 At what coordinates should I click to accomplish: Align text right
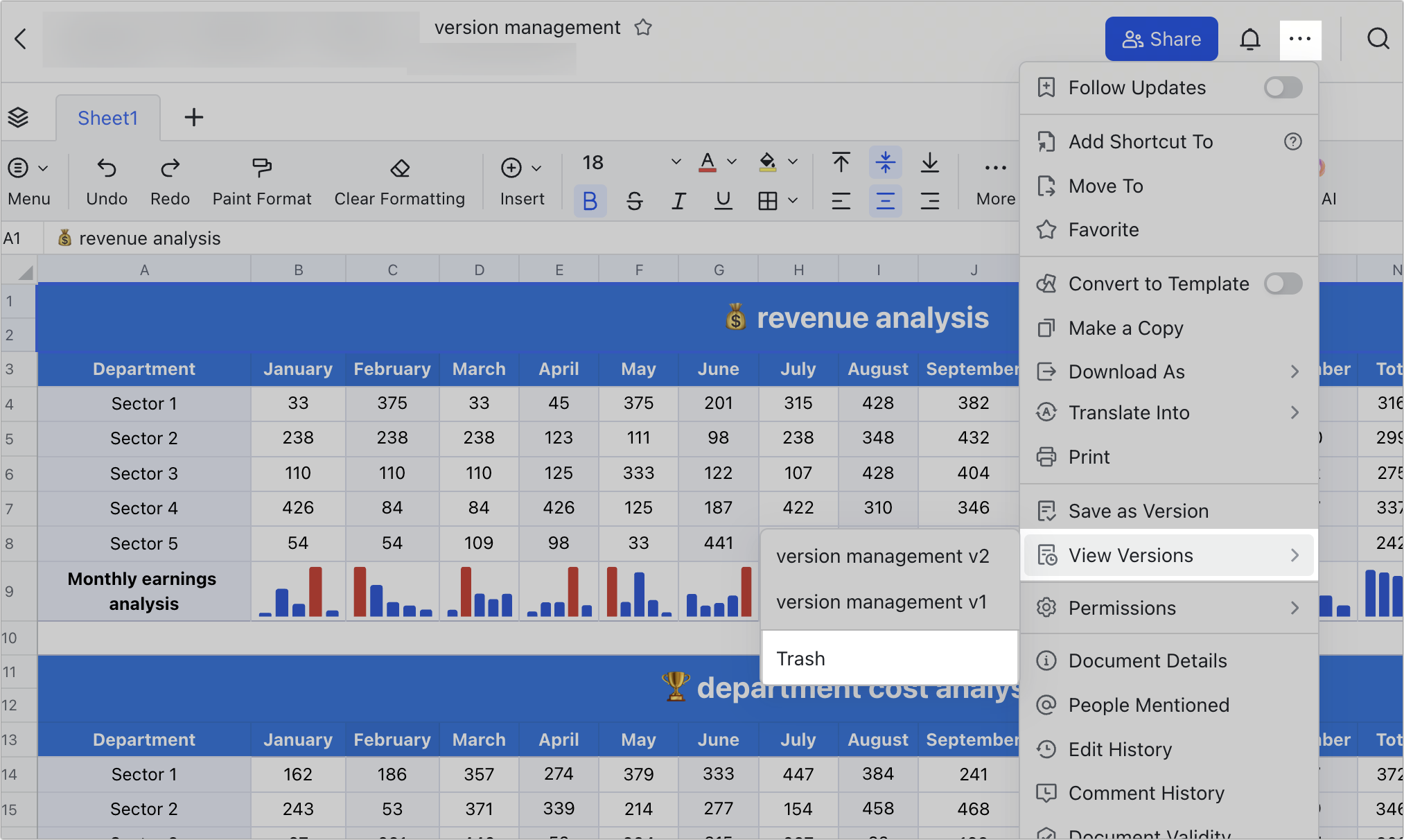click(930, 201)
